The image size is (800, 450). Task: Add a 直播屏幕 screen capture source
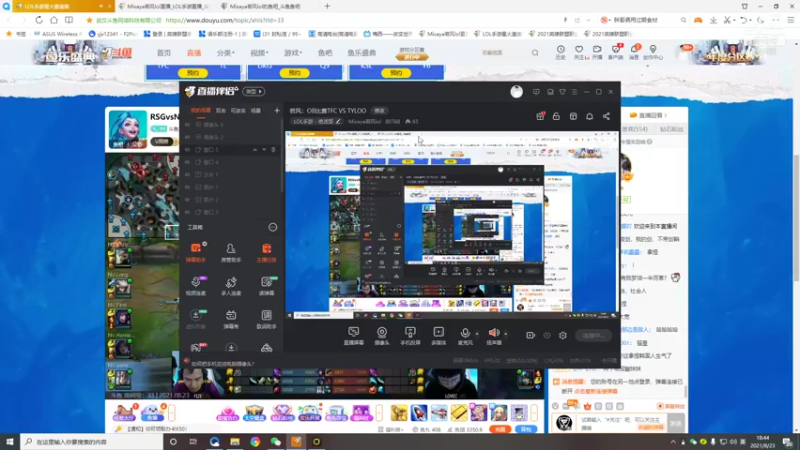tap(354, 336)
